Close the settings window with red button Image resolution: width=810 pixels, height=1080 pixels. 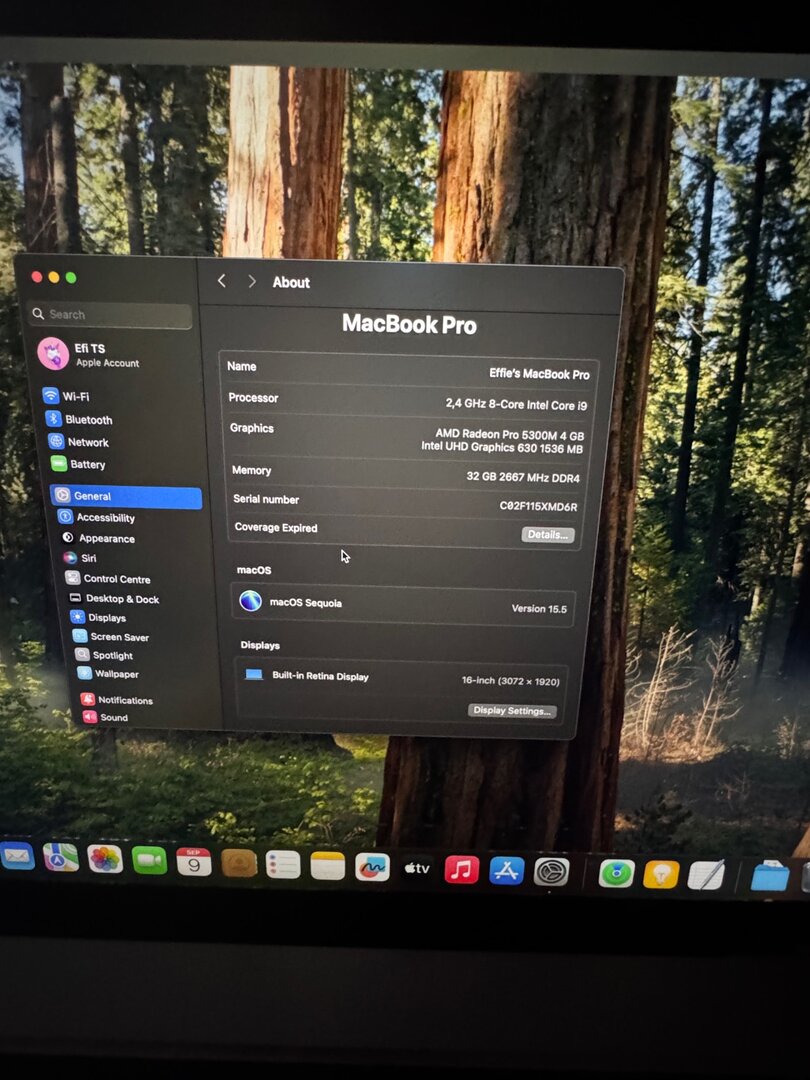coord(37,276)
